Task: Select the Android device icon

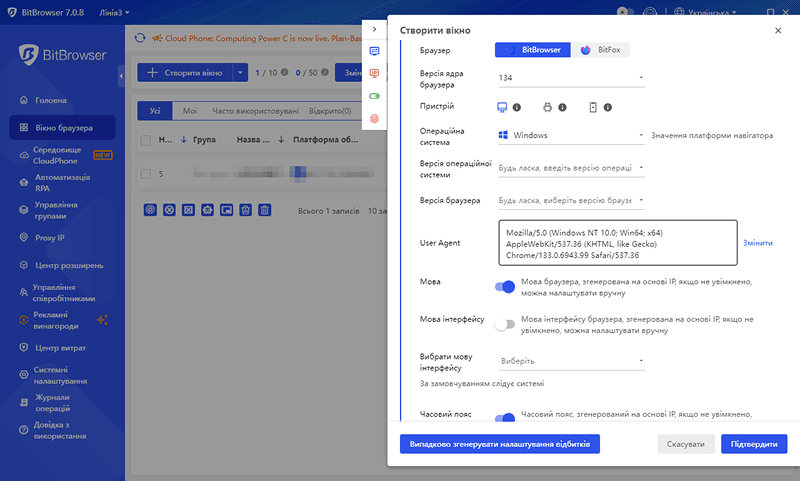Action: click(x=547, y=107)
